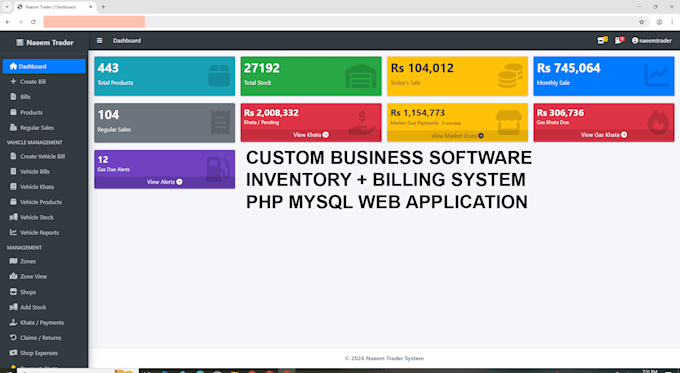Image resolution: width=680 pixels, height=373 pixels.
Task: Toggle the sidebar hamburger menu icon
Action: pos(99,41)
